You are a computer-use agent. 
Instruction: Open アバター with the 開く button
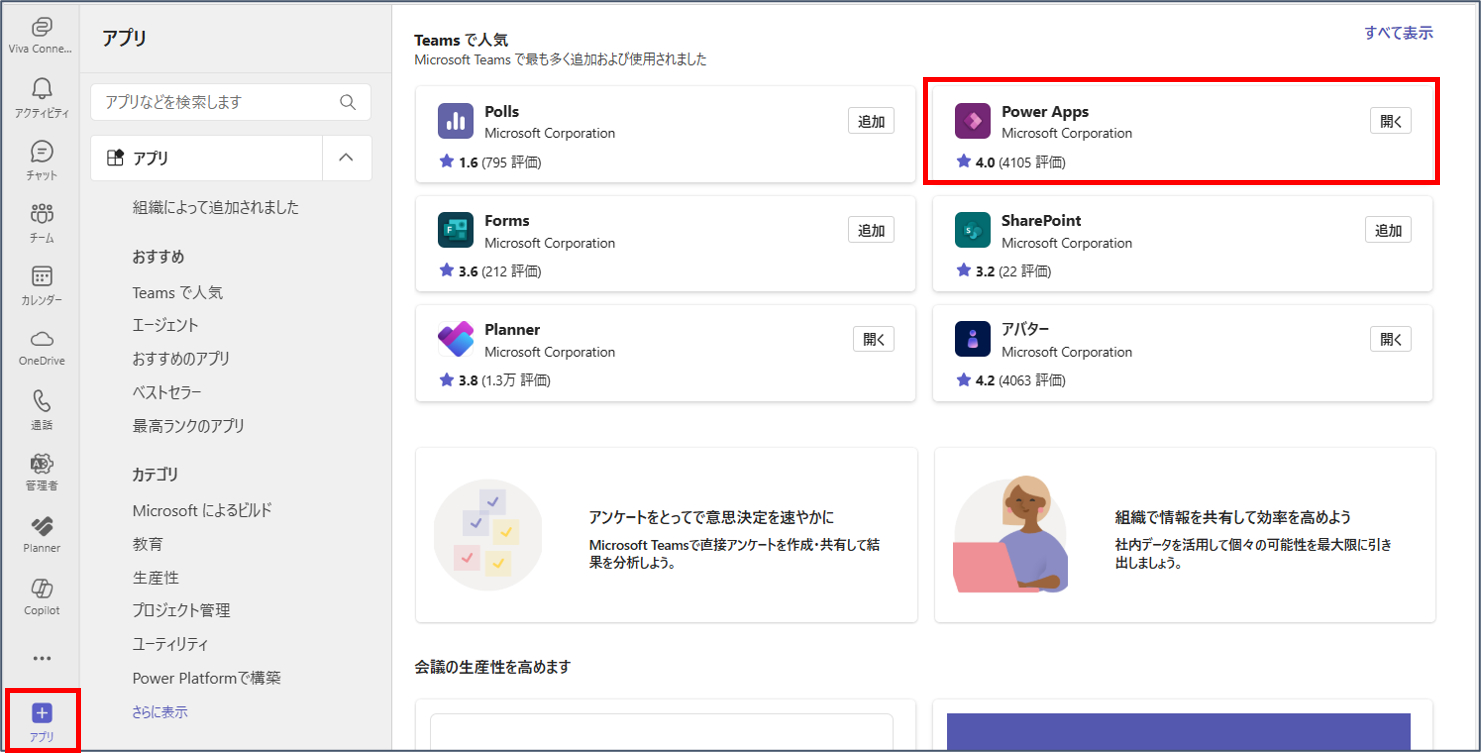tap(1391, 339)
